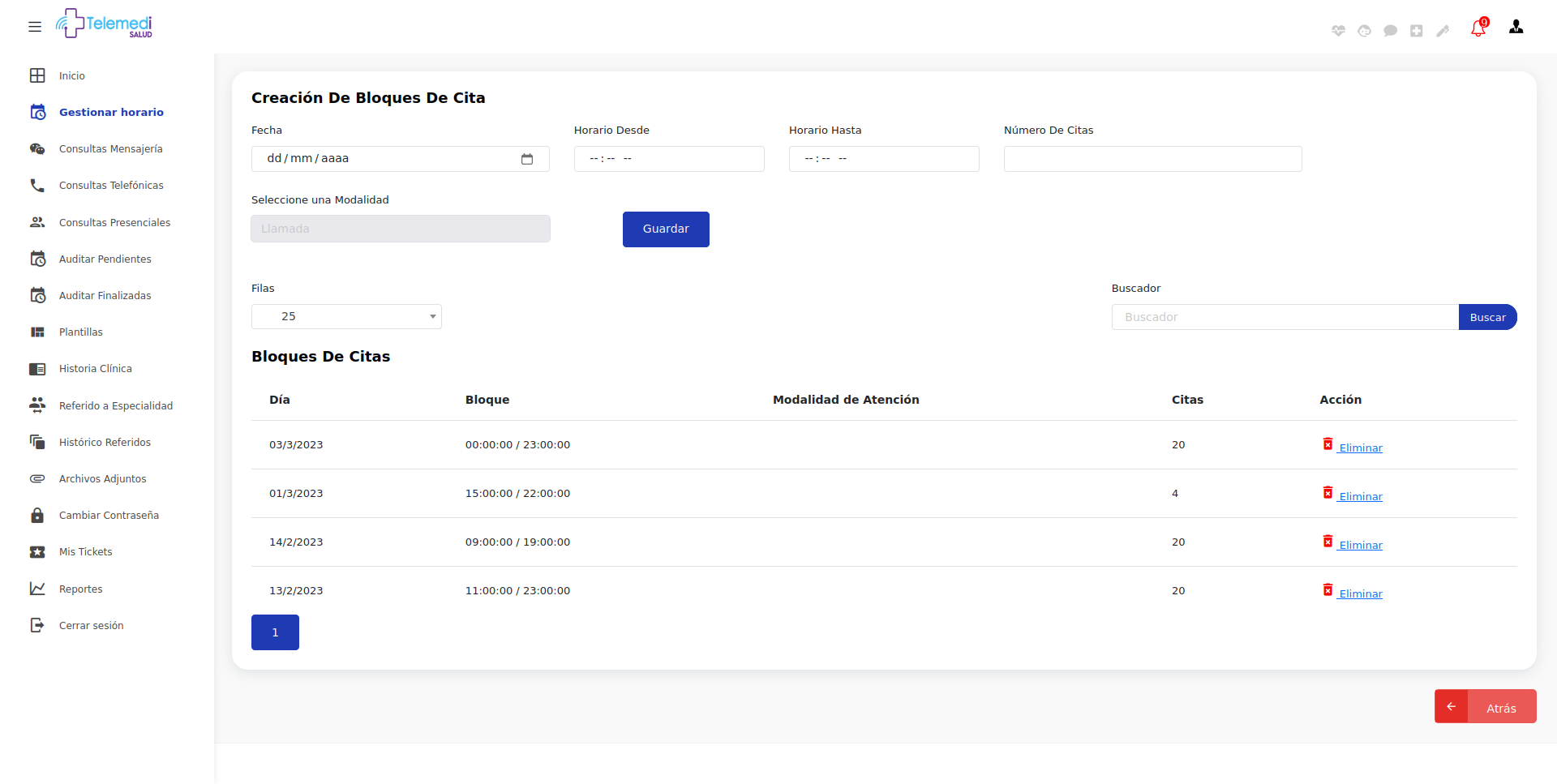This screenshot has width=1557, height=784.
Task: Open the date picker calendar in Fecha field
Action: [528, 159]
